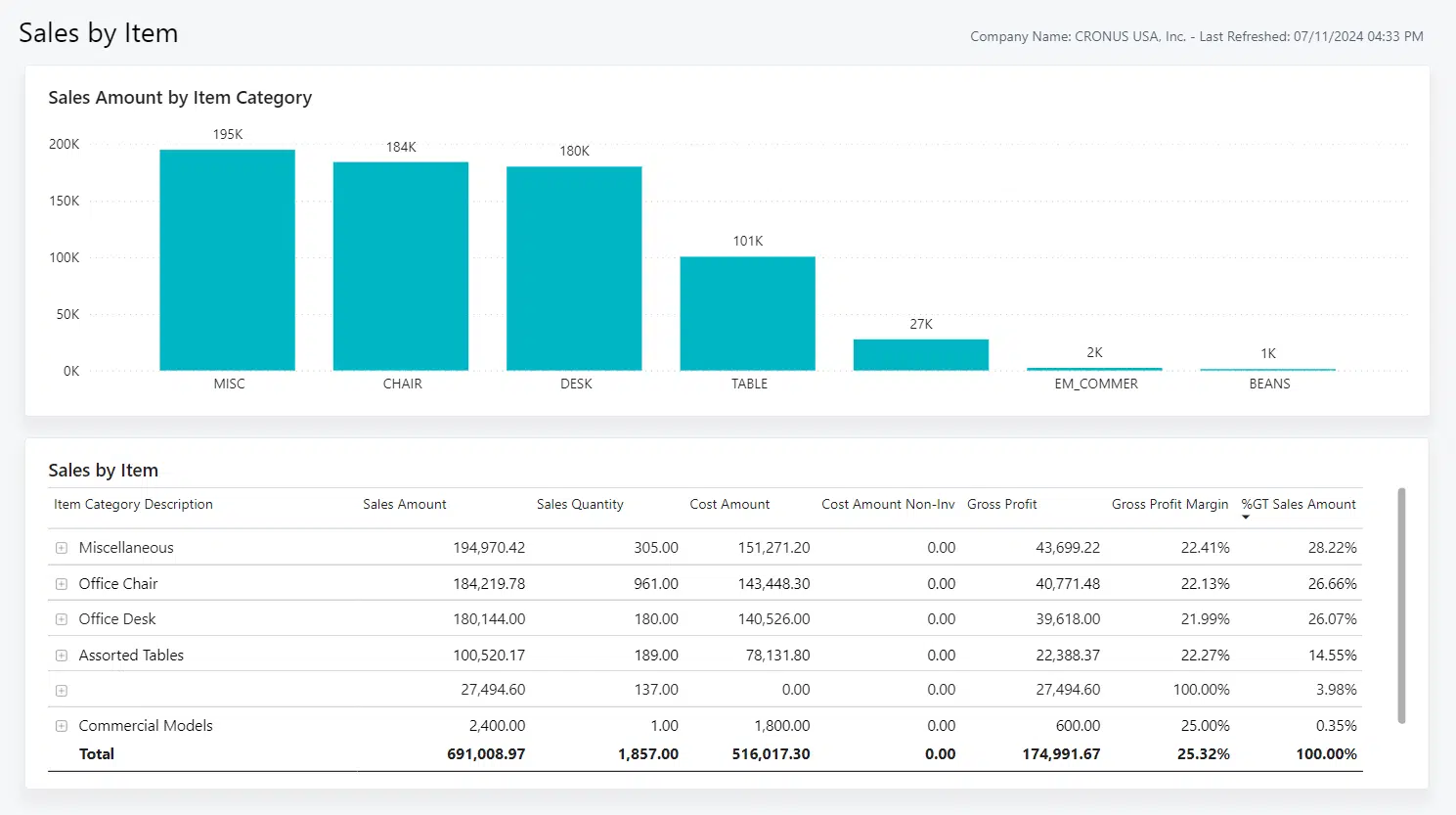1456x815 pixels.
Task: Expand the Miscellaneous row
Action: pos(62,548)
